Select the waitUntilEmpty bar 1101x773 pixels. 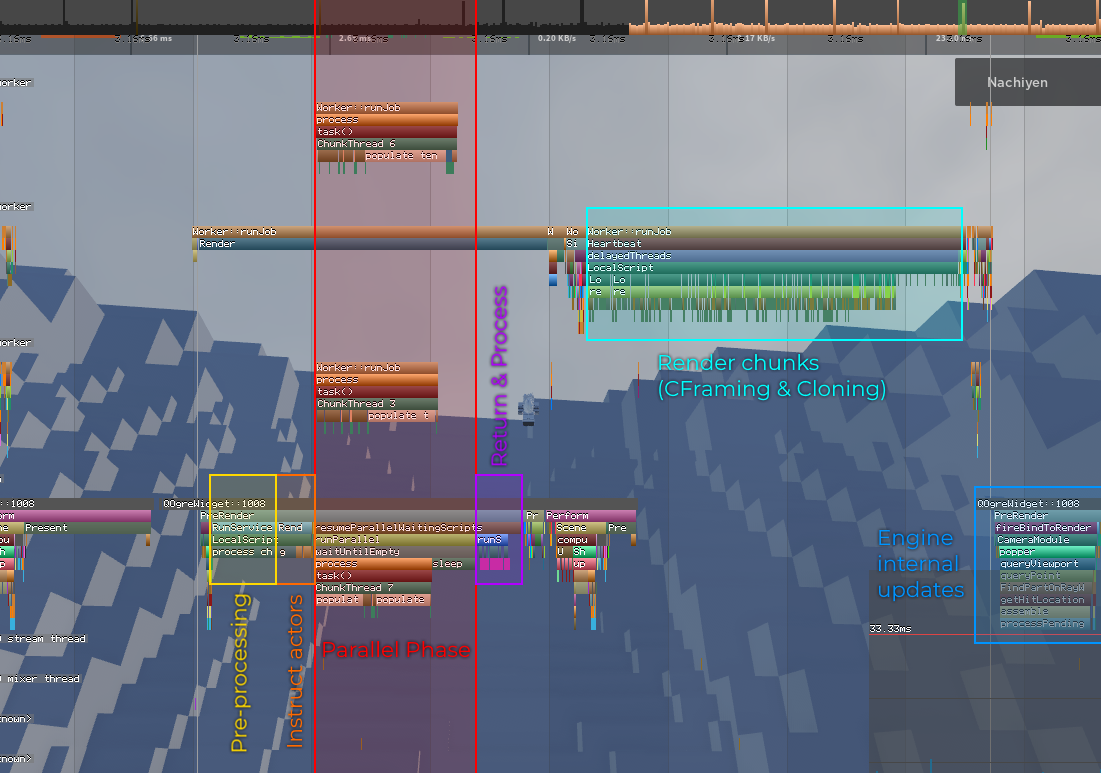[x=360, y=551]
